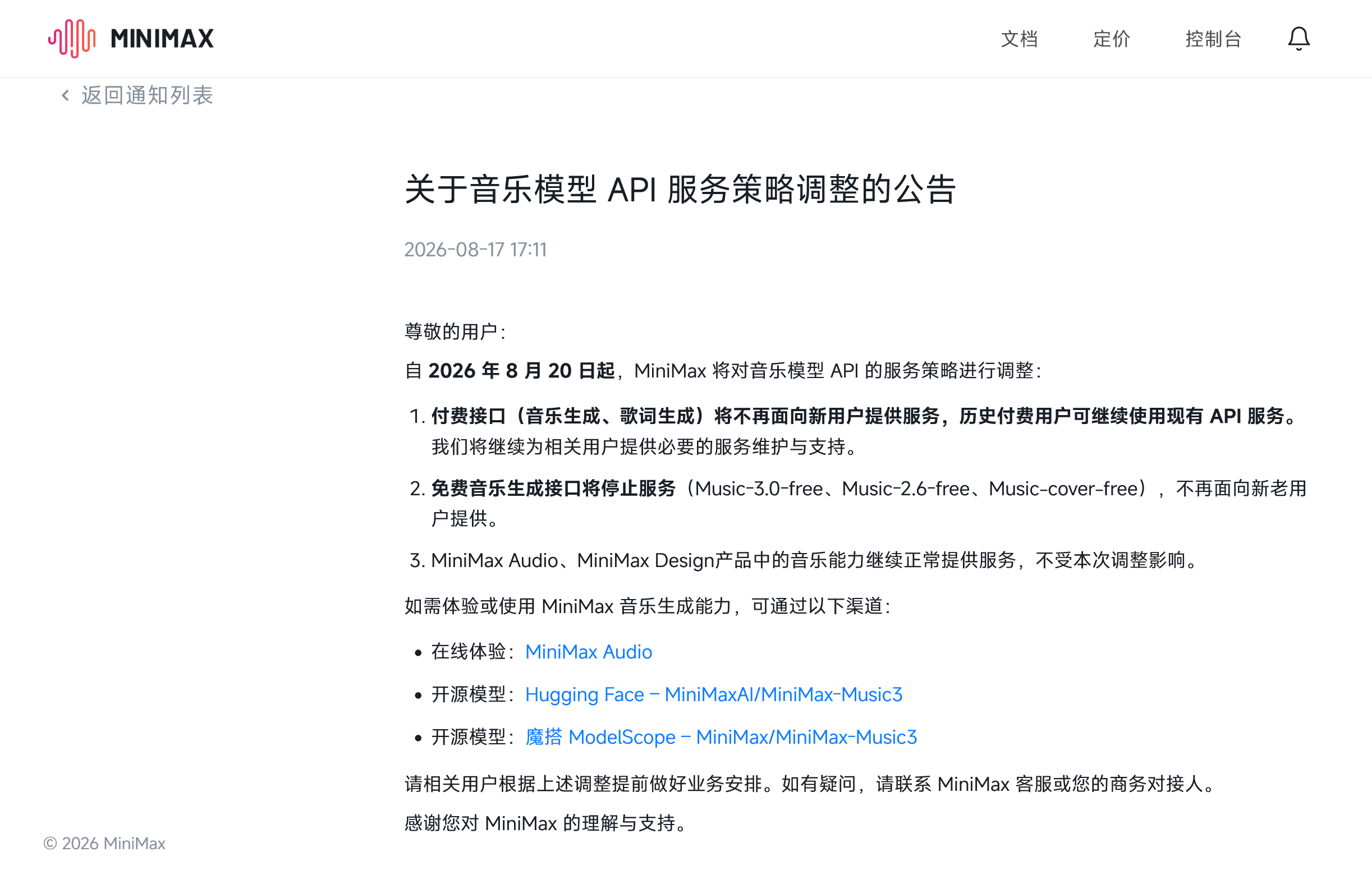Screen dimensions: 1372x875
Task: Click the model name Music-cover-free
Action: 1063,489
